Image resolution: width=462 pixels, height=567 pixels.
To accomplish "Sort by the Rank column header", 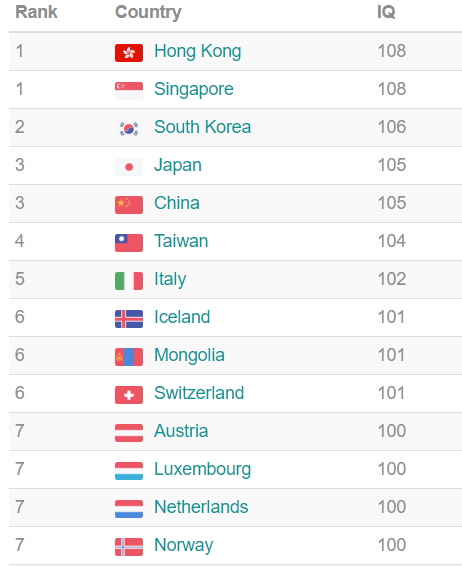I will point(36,12).
